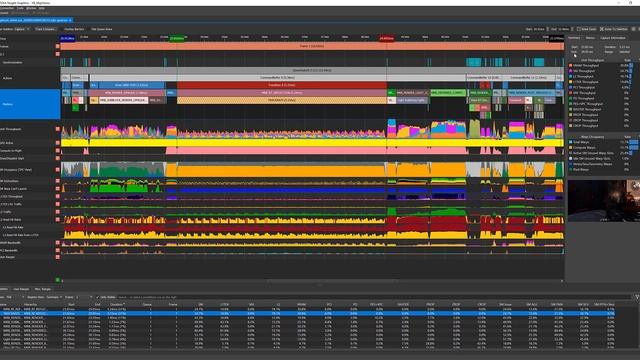Toggle the square beside the Frames row
Image resolution: width=640 pixels, height=360 pixels.
coord(58,46)
